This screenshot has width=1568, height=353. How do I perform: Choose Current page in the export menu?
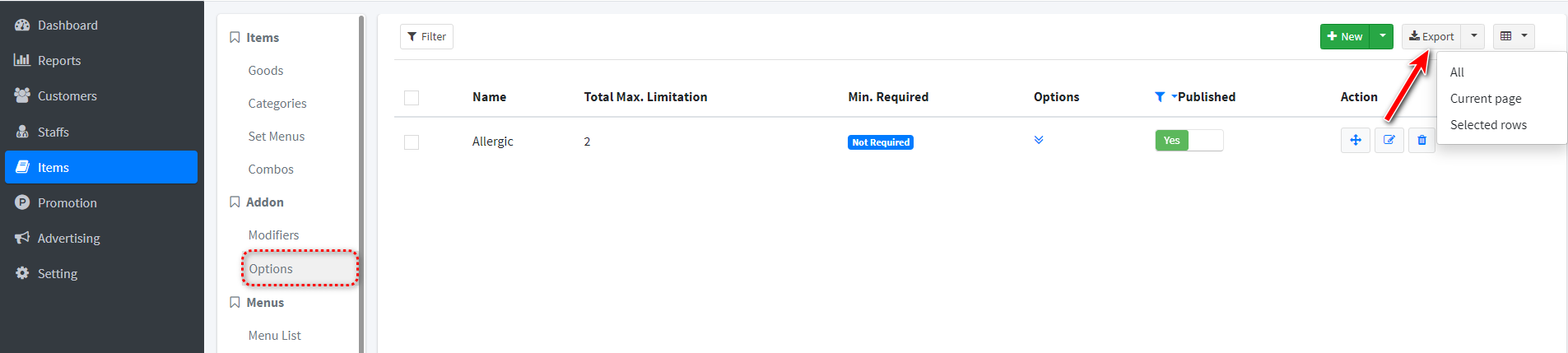coord(1486,99)
